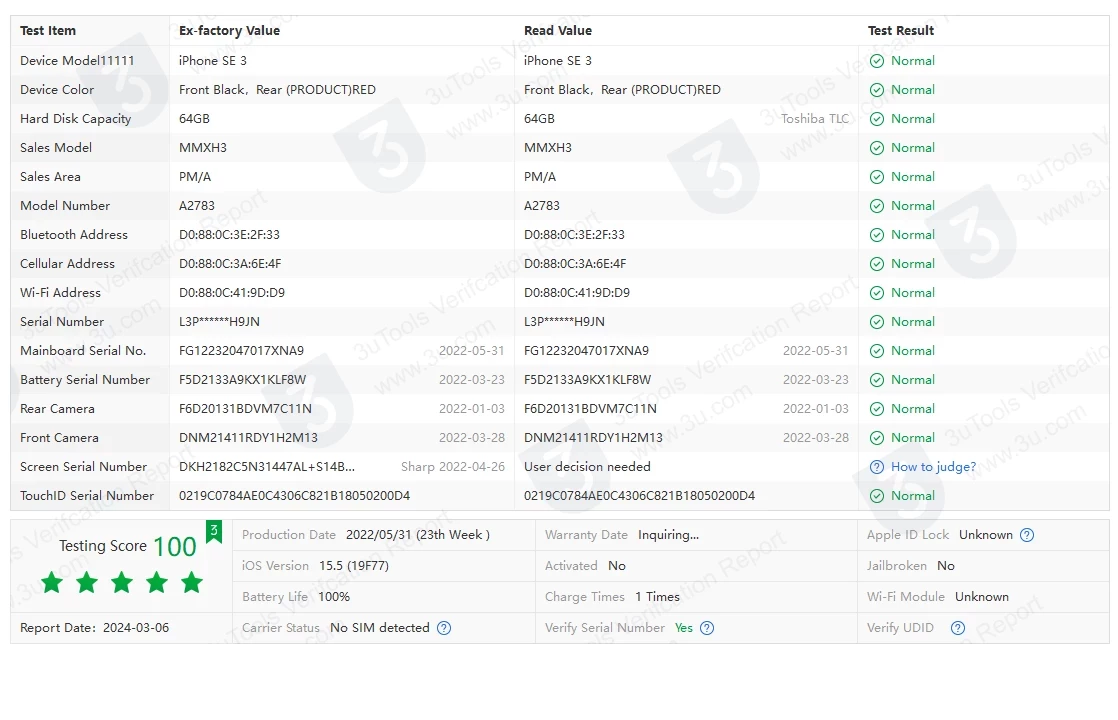Open the help icon next to Apple ID Lock
The height and width of the screenshot is (720, 1118).
click(x=1027, y=535)
